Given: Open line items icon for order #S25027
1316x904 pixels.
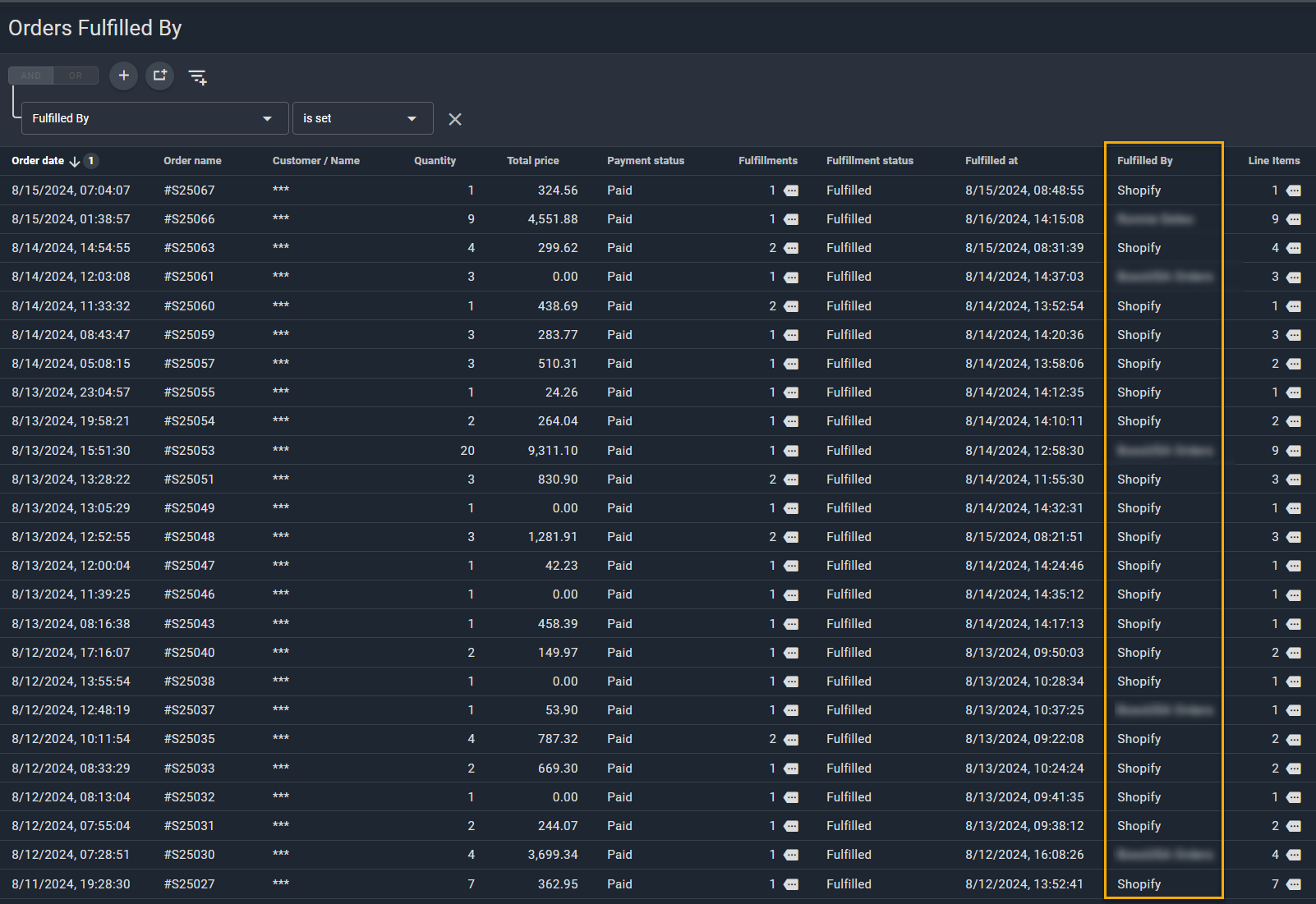Looking at the screenshot, I should click(x=1294, y=884).
